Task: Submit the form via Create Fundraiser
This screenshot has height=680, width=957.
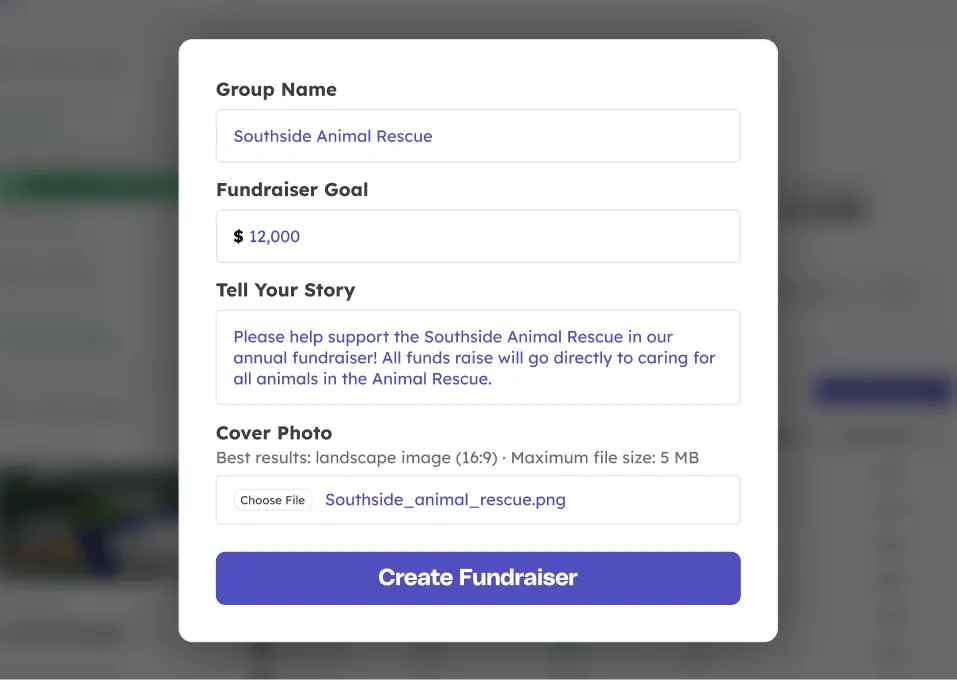Action: coord(477,578)
